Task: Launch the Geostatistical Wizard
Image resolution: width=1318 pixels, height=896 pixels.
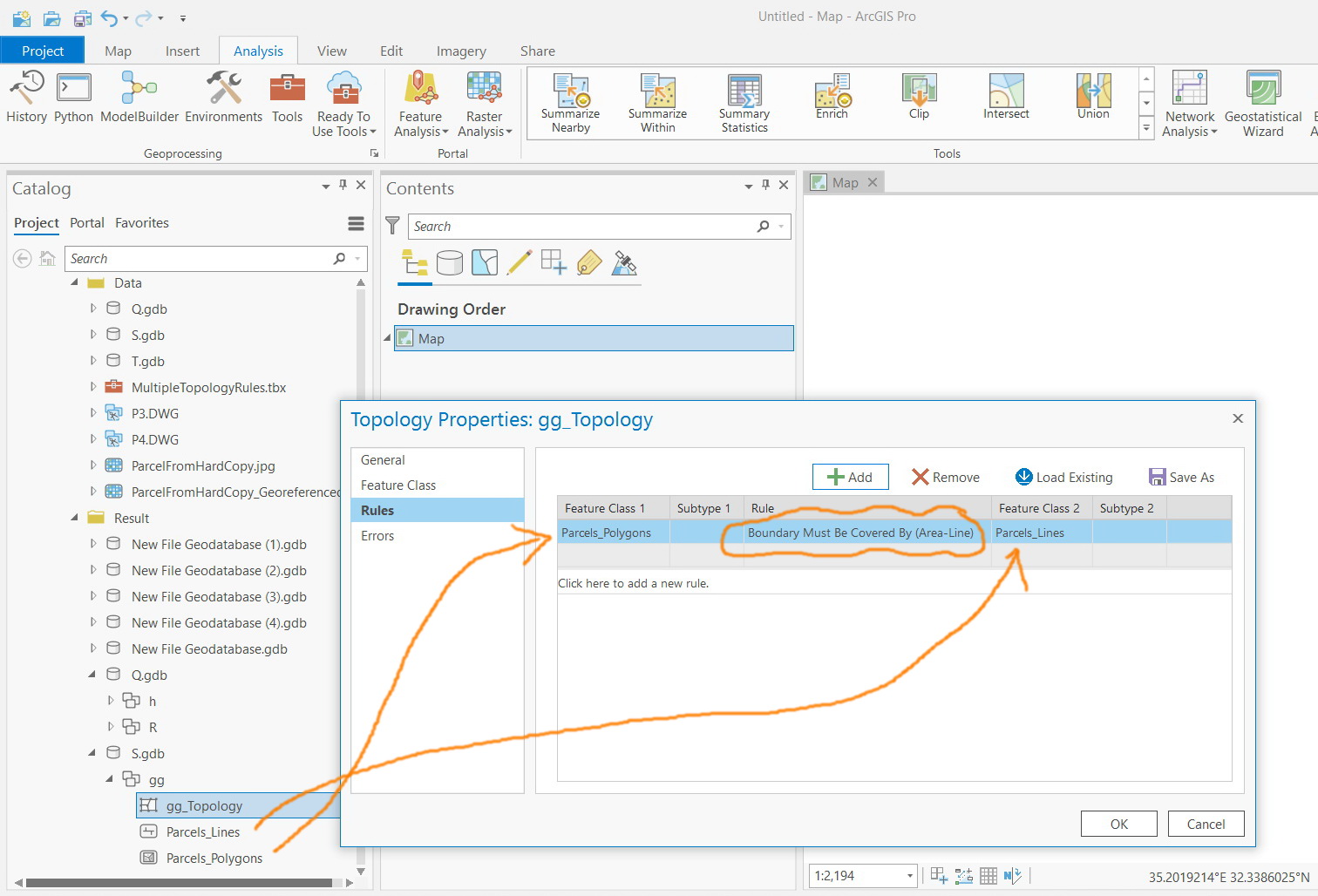Action: pos(1263,105)
